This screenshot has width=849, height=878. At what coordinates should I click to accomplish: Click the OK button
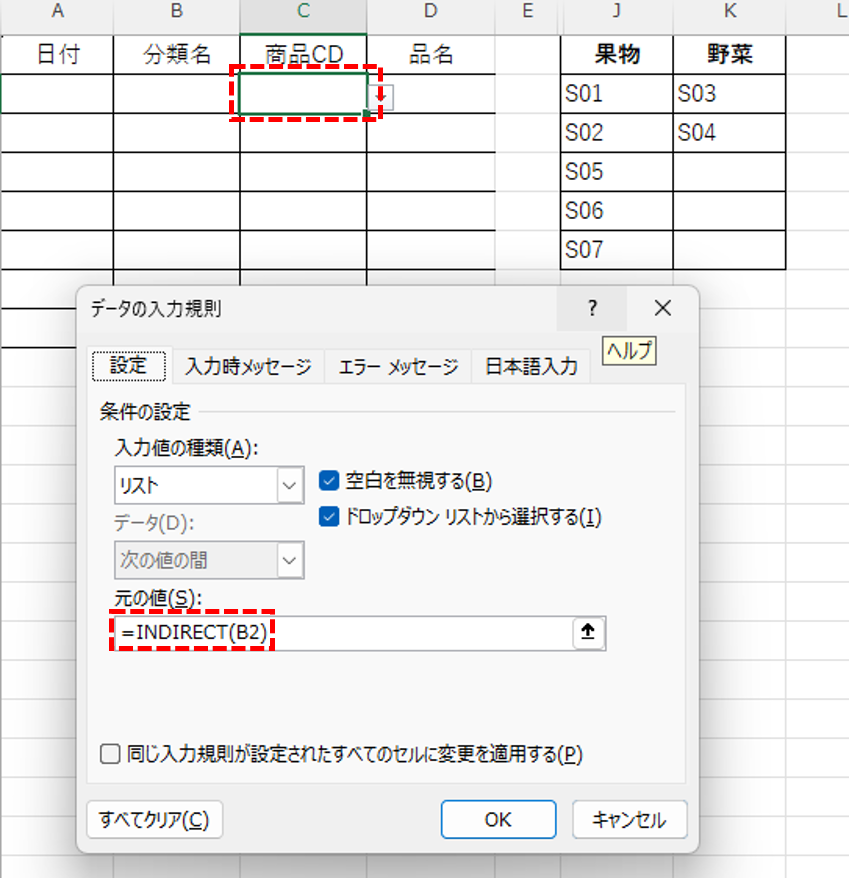[x=498, y=819]
